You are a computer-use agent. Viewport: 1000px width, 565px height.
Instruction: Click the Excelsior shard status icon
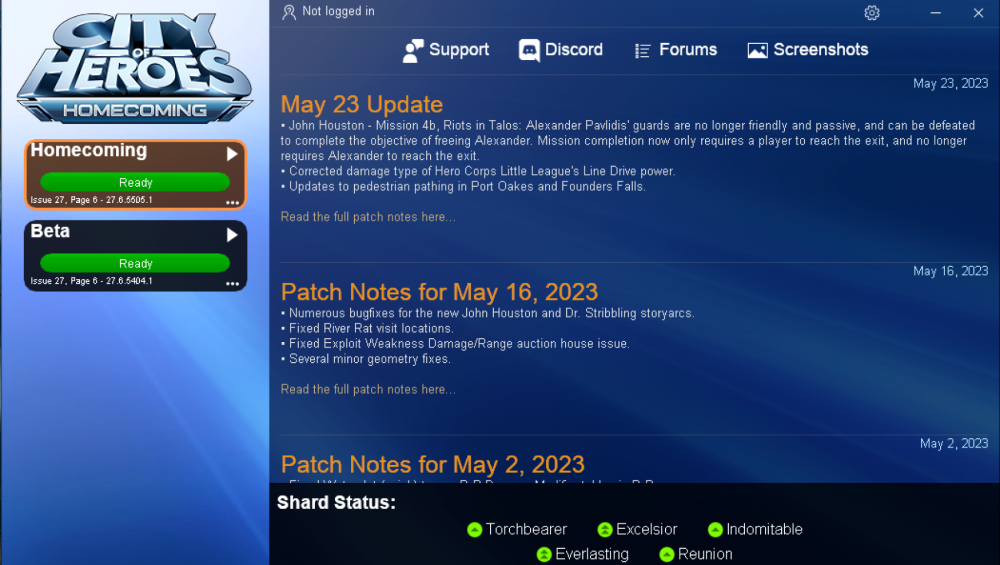tap(605, 530)
